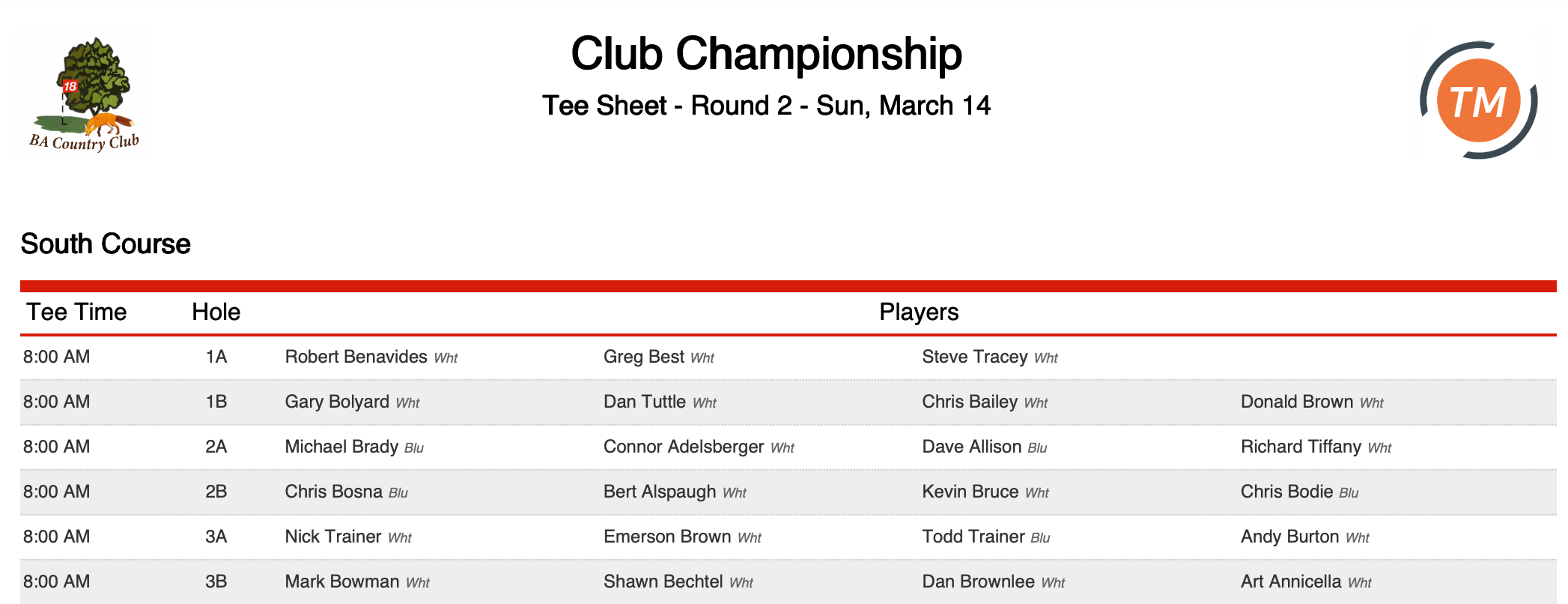Image resolution: width=1568 pixels, height=604 pixels.
Task: Click the Hole column header
Action: [216, 312]
